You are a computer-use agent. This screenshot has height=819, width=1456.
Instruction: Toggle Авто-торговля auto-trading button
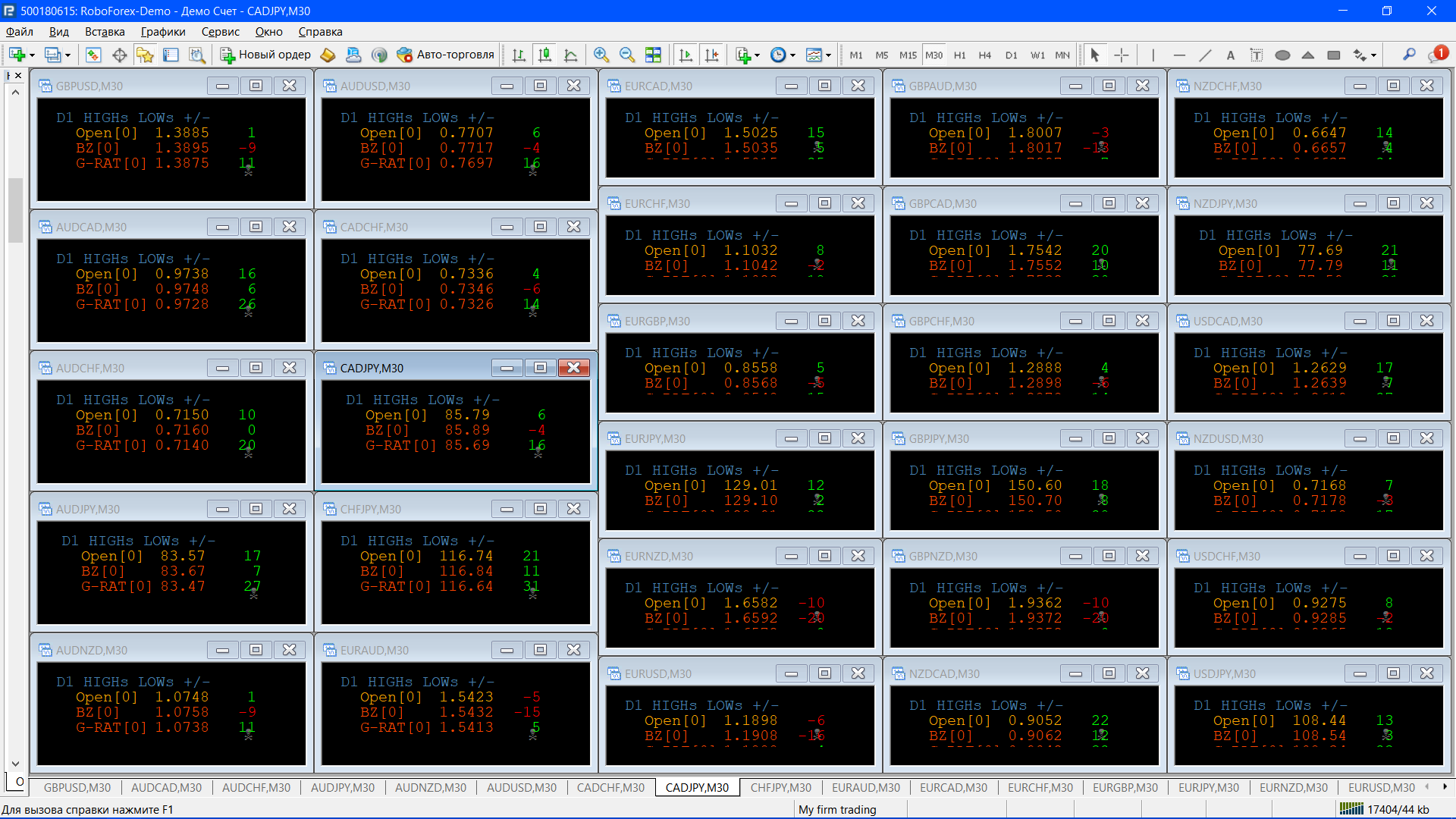[446, 55]
